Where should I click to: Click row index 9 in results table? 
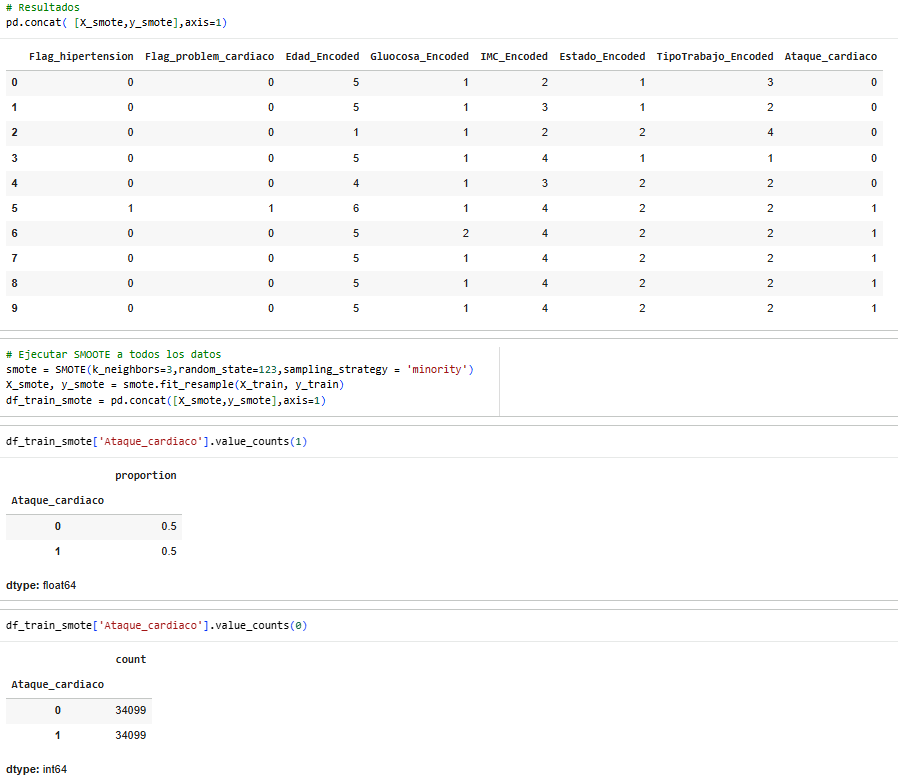click(x=14, y=308)
